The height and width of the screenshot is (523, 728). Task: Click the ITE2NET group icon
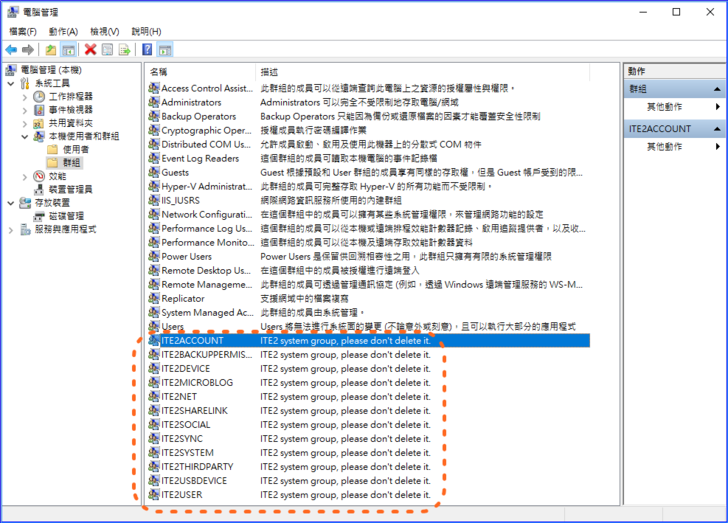(x=154, y=396)
